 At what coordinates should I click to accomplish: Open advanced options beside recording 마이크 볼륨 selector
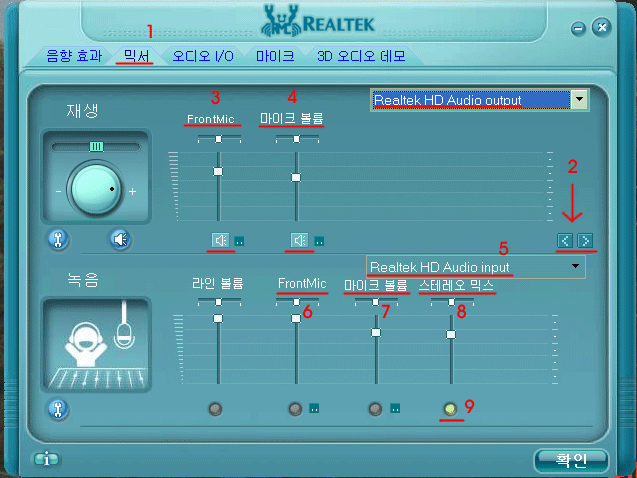[x=395, y=408]
